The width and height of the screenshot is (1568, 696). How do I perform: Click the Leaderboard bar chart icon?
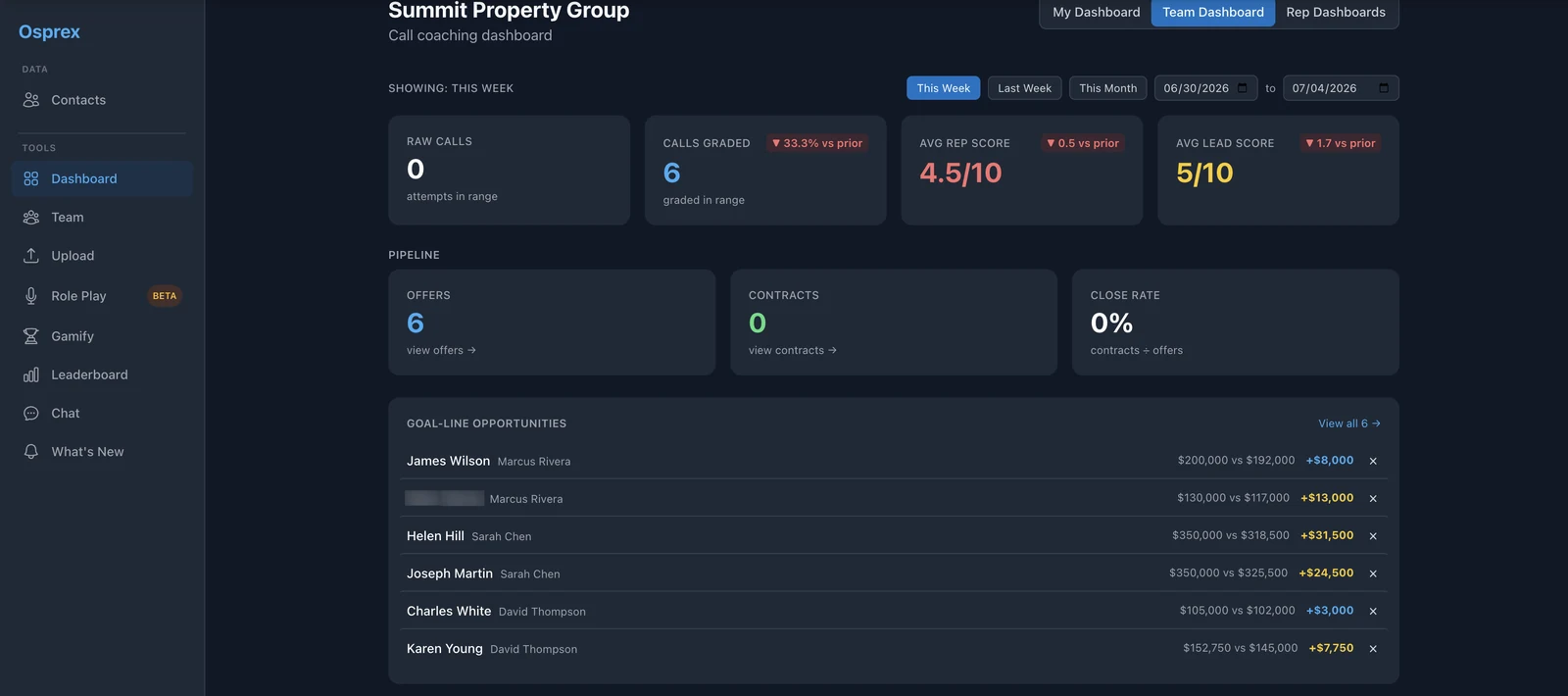tap(31, 374)
